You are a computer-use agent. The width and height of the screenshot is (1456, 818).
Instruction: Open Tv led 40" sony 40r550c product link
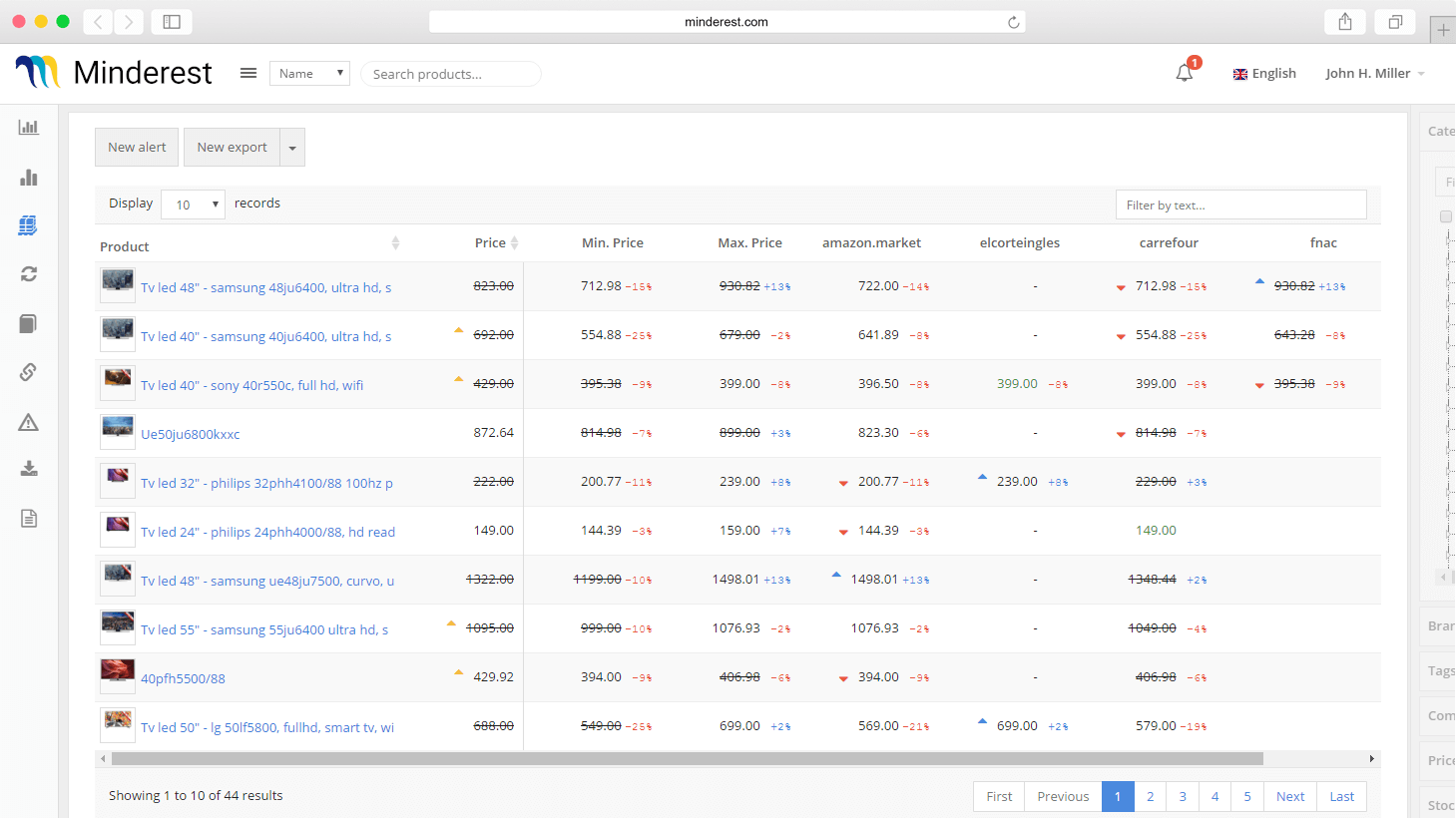click(x=251, y=385)
